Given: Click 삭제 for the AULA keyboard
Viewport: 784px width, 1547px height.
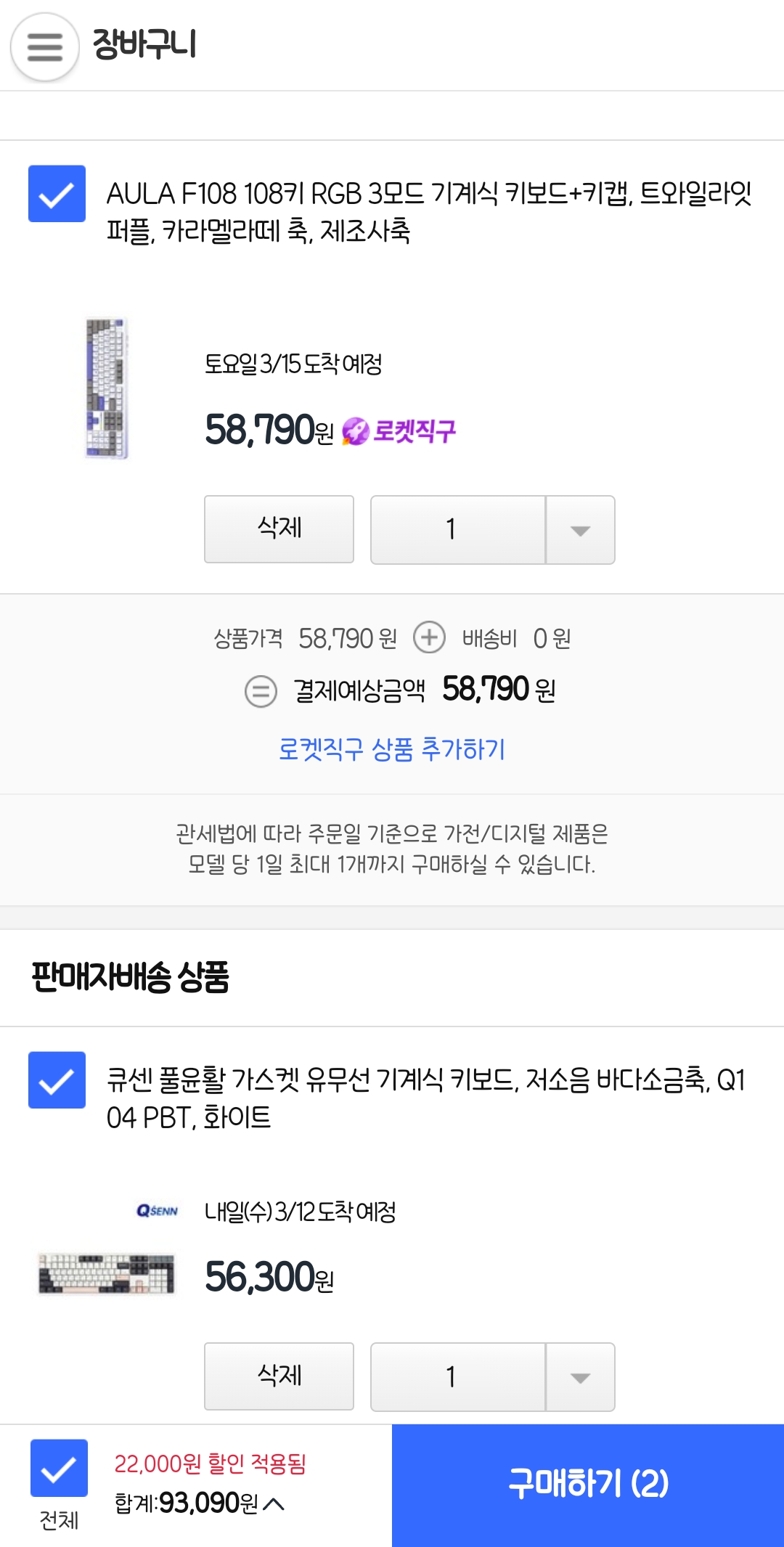Looking at the screenshot, I should point(279,528).
